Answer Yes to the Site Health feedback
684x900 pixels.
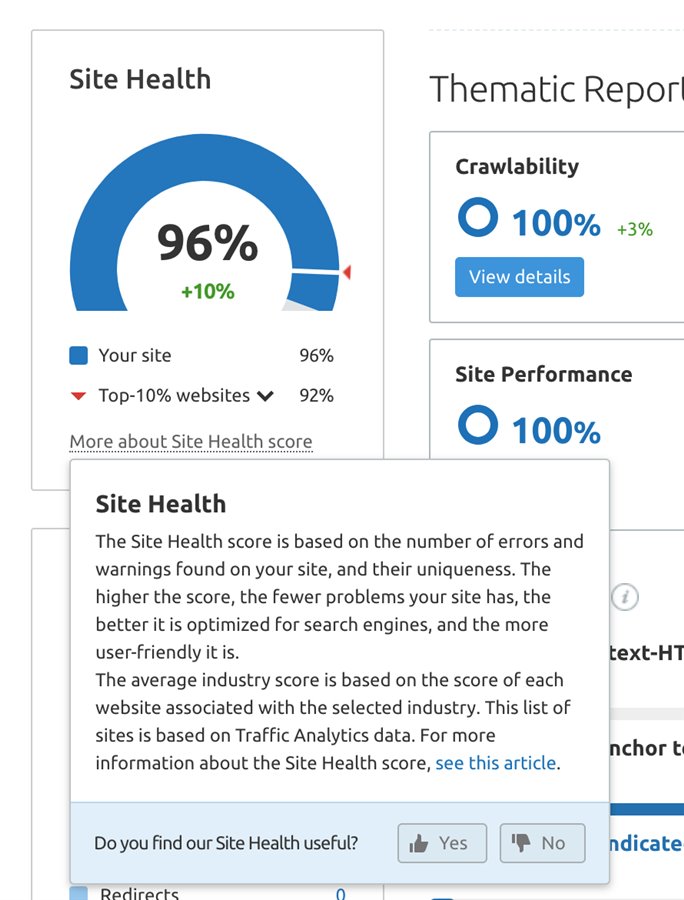point(442,843)
